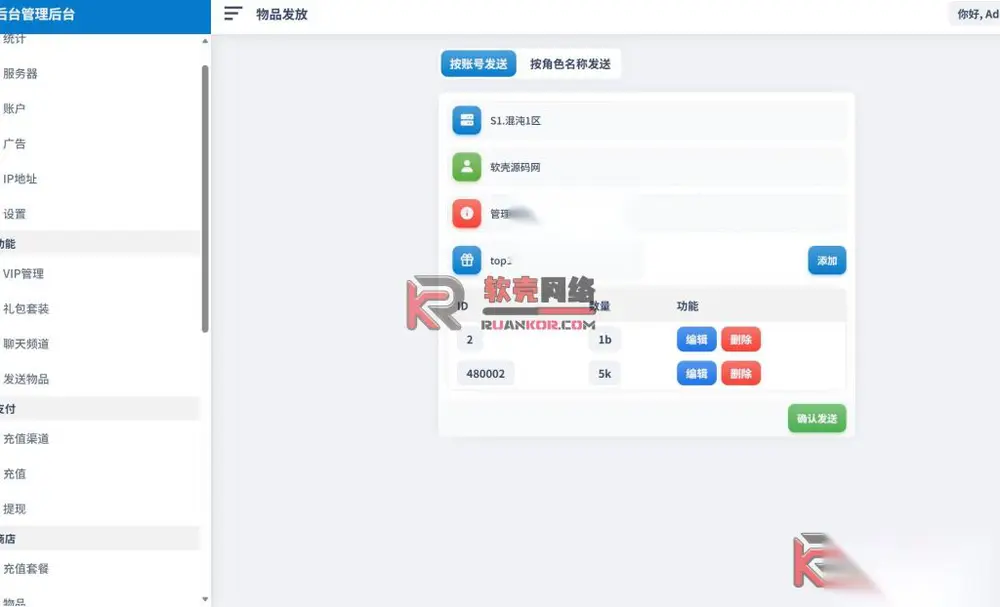Click the sidebar scrollbar thumb
Image resolution: width=1000 pixels, height=607 pixels.
[205, 198]
